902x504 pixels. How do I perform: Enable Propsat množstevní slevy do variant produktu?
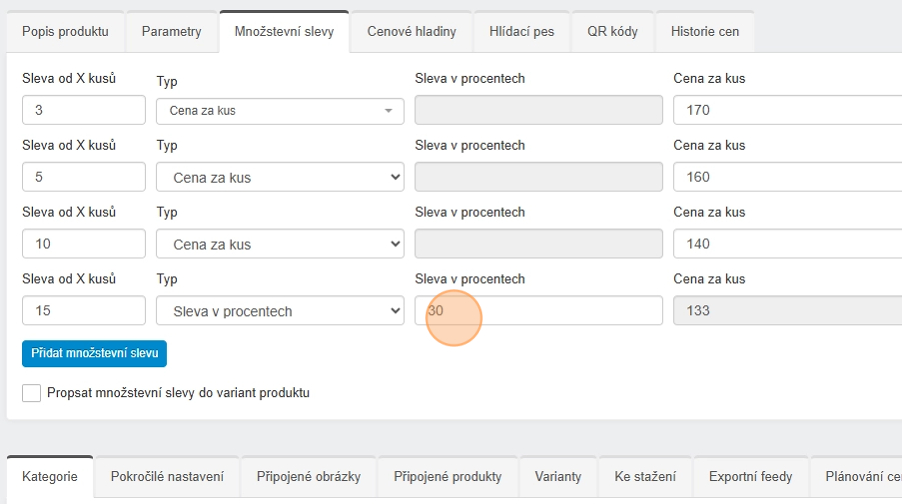(32, 393)
